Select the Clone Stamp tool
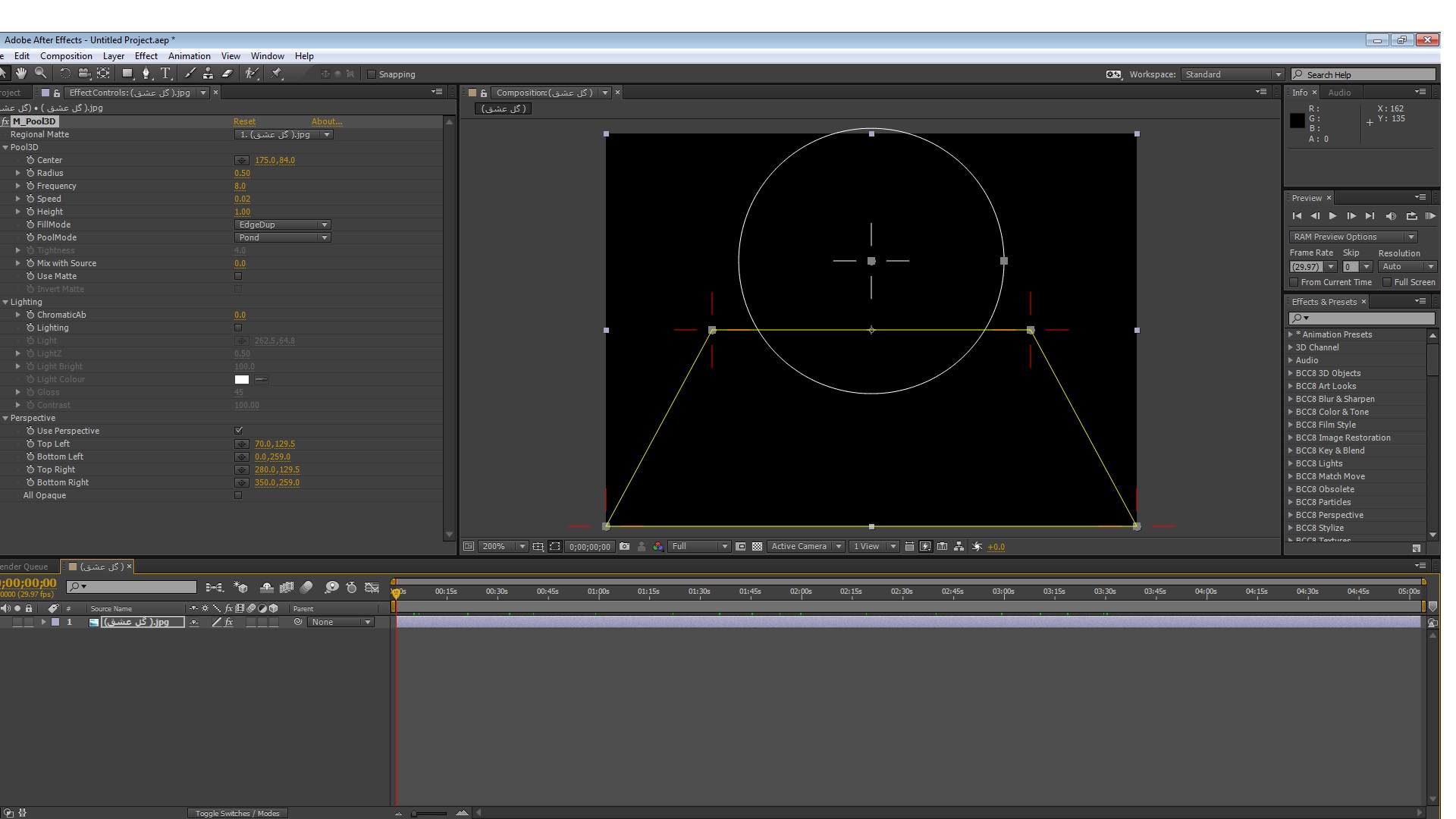The width and height of the screenshot is (1456, 819). click(208, 74)
